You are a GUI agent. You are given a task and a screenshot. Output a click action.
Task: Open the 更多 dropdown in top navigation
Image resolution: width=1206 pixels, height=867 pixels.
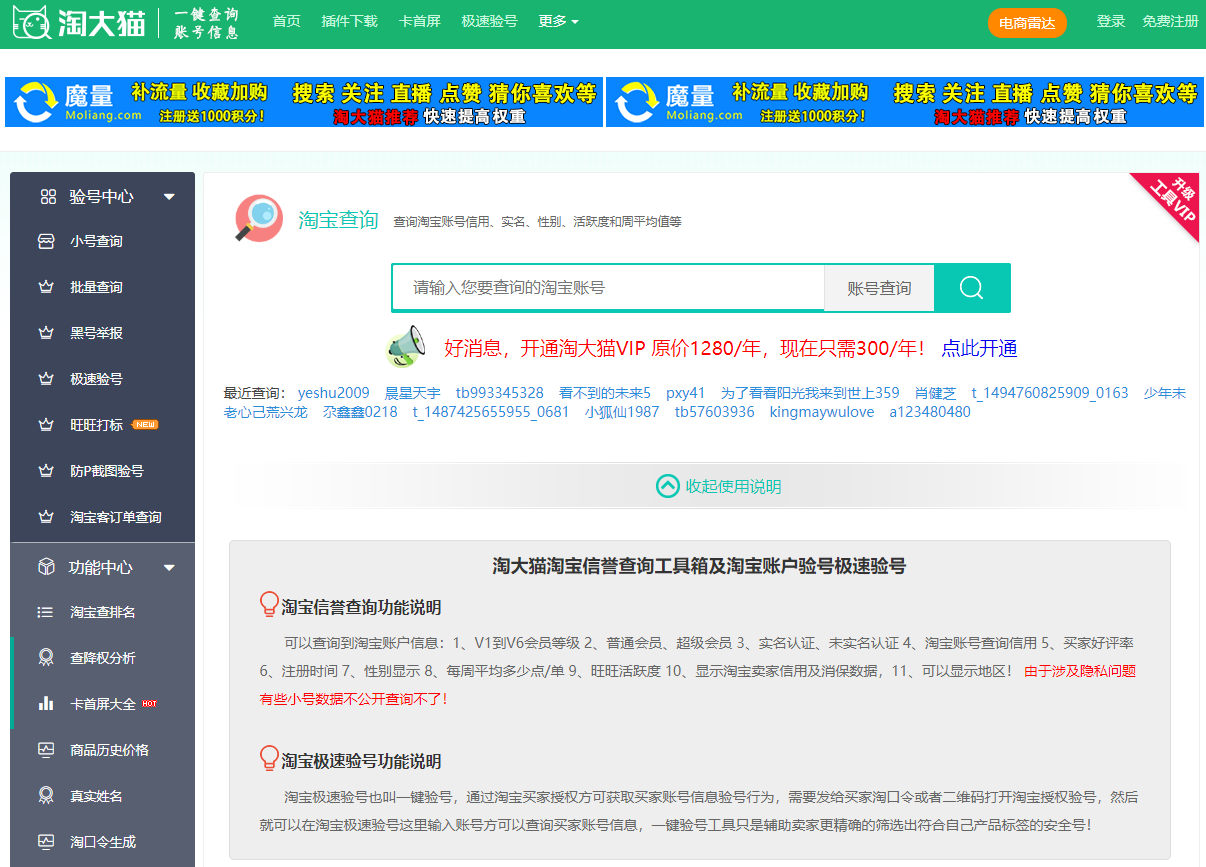(558, 21)
